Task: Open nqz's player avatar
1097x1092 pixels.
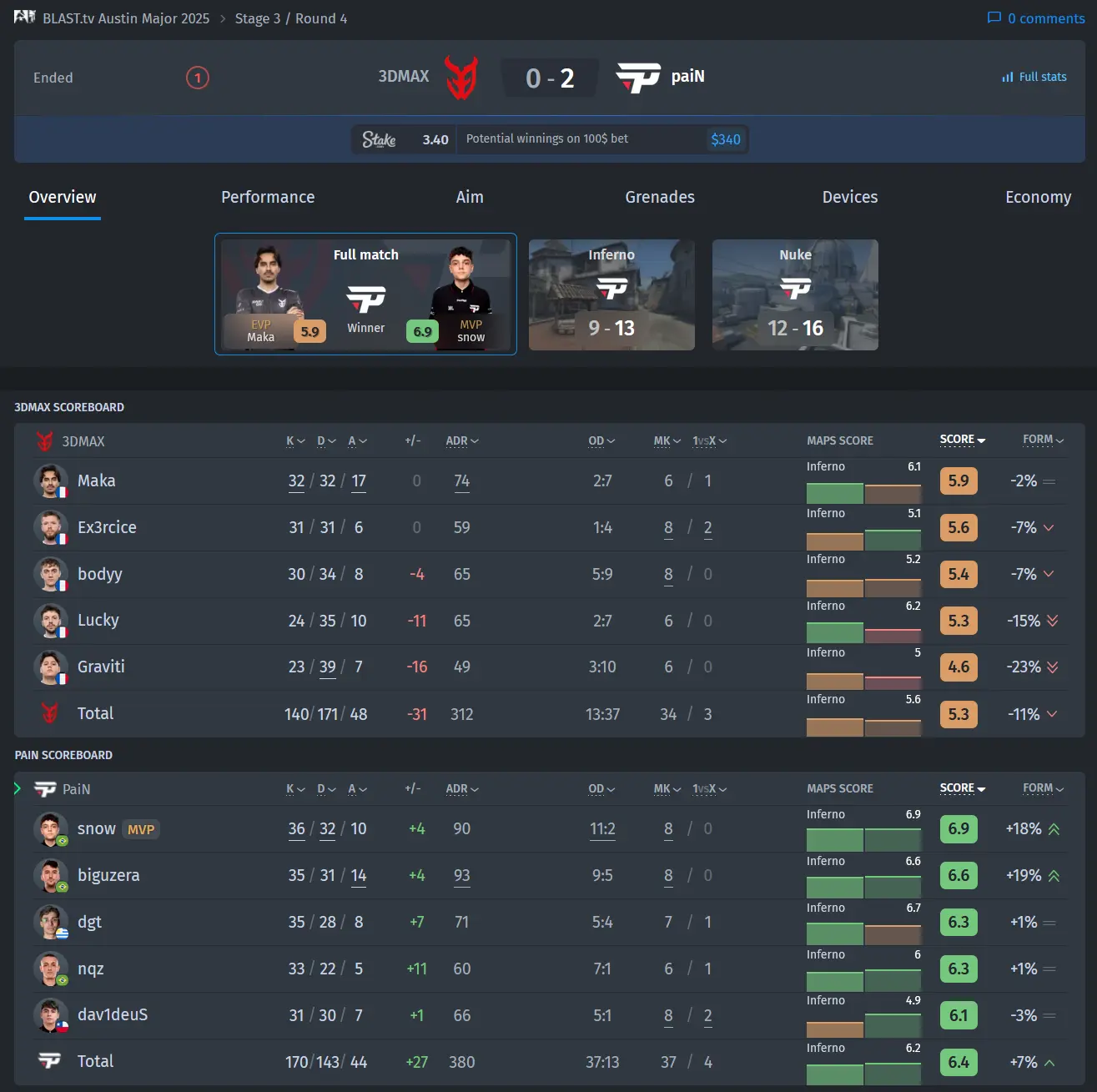Action: [50, 969]
